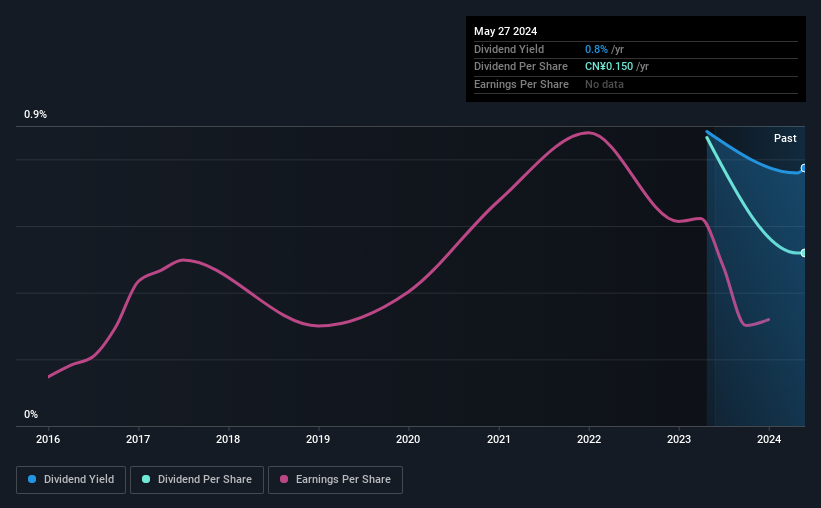The width and height of the screenshot is (821, 508).
Task: Select the Dividend Per Share endpoint marker
Action: point(804,253)
